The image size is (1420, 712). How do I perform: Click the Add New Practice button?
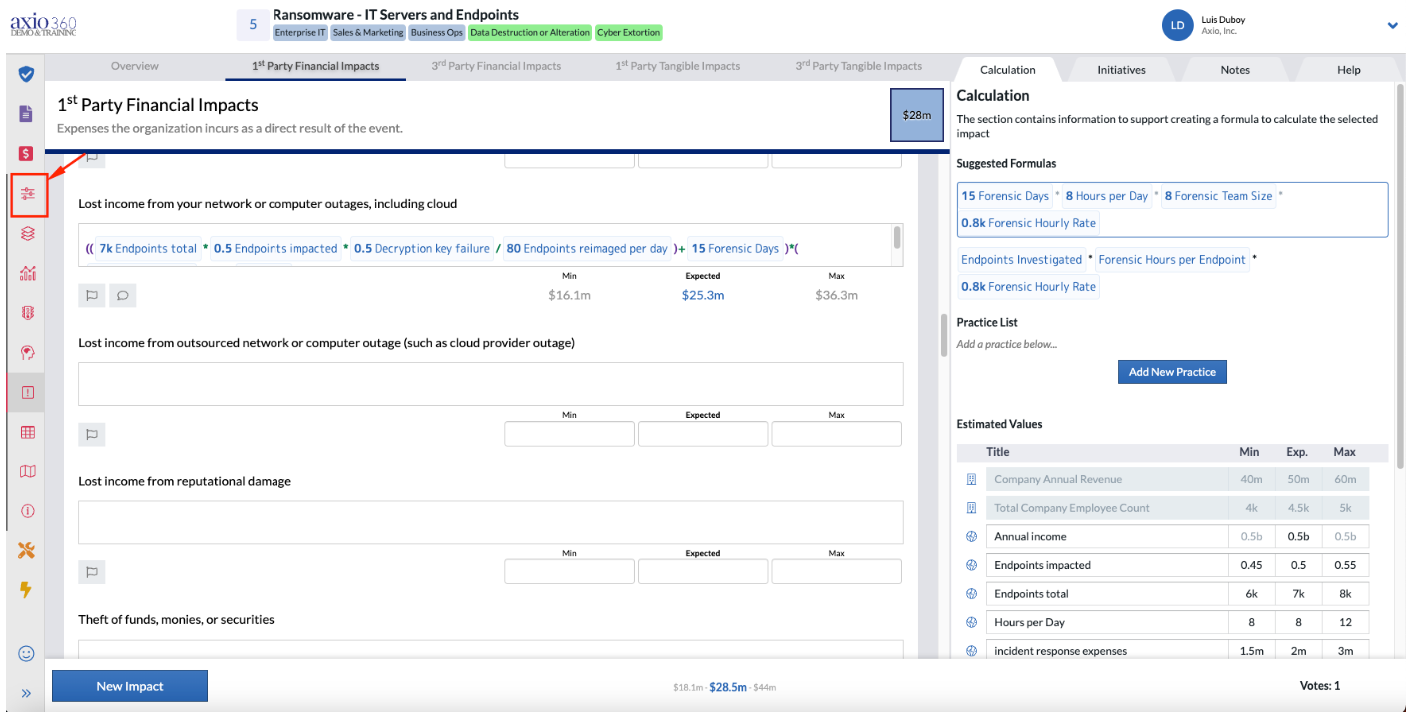[1172, 372]
